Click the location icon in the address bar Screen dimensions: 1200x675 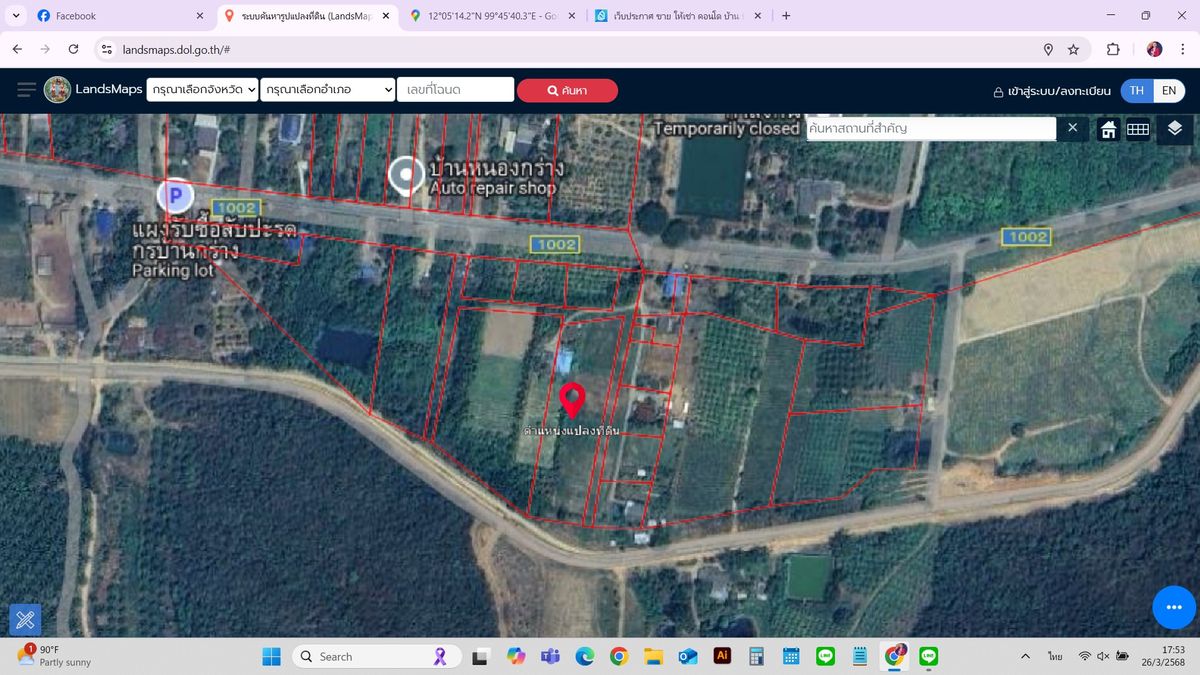[x=1048, y=47]
